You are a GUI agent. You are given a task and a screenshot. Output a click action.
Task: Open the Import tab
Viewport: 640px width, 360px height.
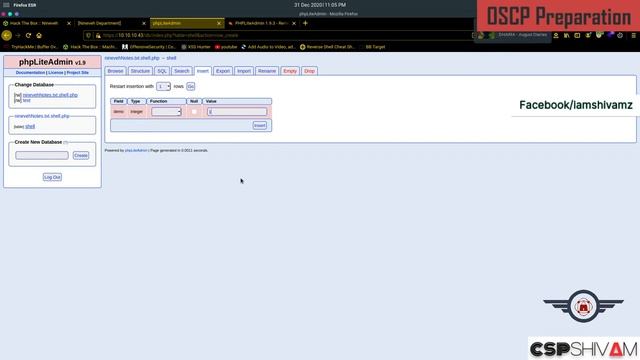(x=244, y=71)
